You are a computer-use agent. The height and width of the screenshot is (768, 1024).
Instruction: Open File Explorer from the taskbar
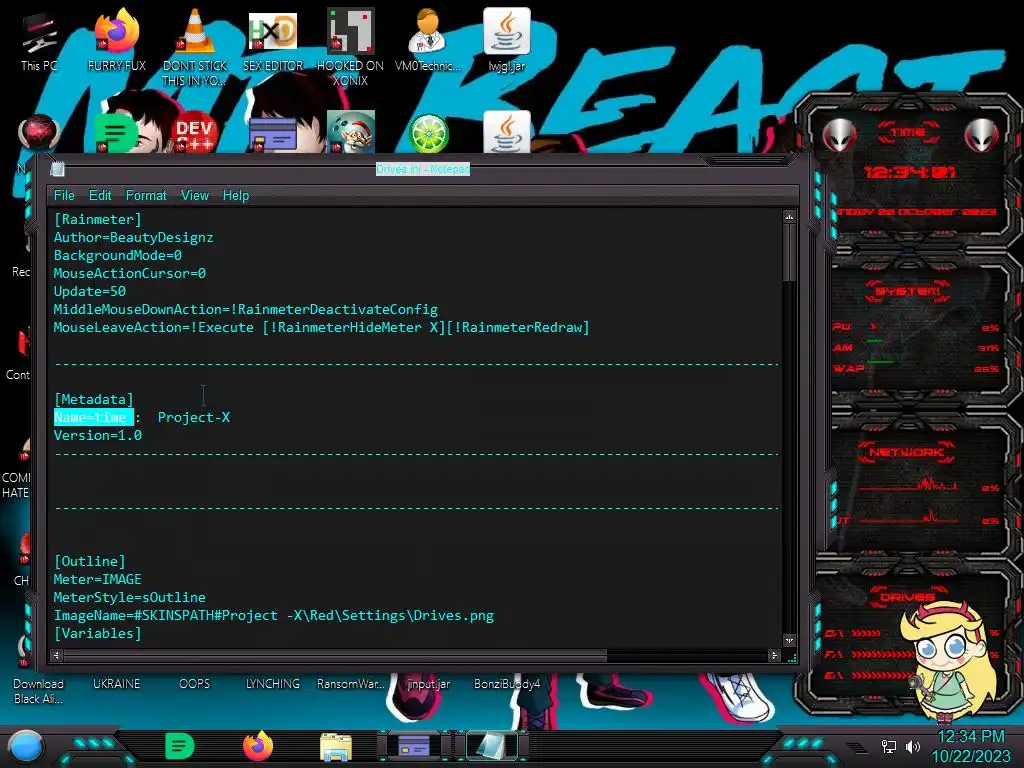coord(336,747)
